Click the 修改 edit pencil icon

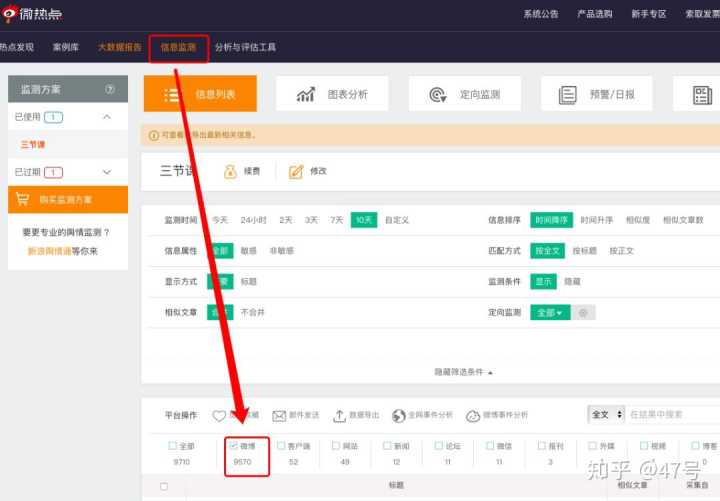[x=296, y=171]
